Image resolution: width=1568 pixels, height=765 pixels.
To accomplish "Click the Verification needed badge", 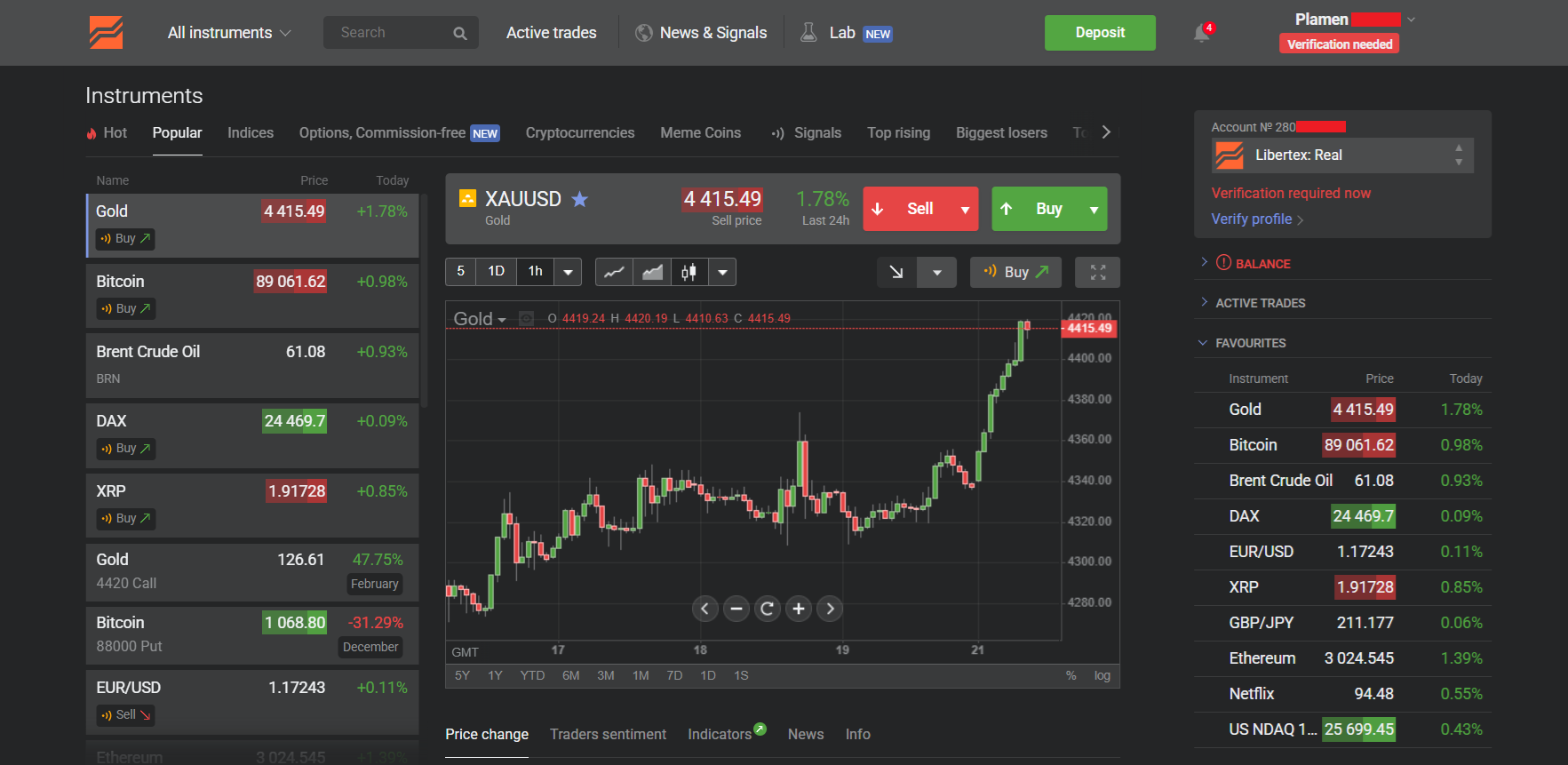I will (1340, 44).
